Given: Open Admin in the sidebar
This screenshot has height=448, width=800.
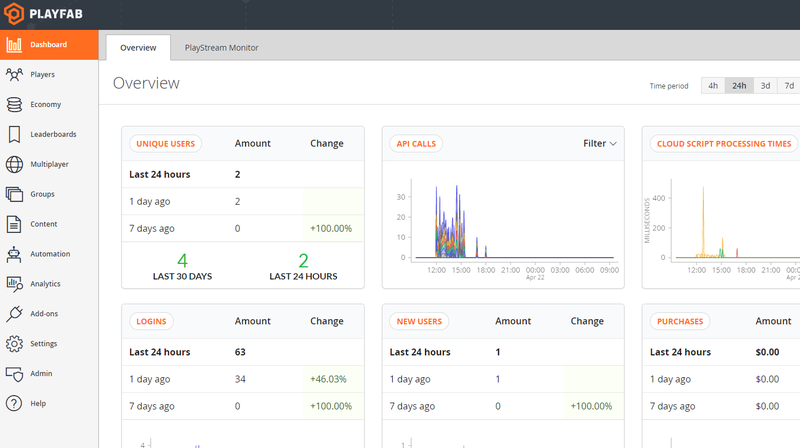Looking at the screenshot, I should [41, 374].
